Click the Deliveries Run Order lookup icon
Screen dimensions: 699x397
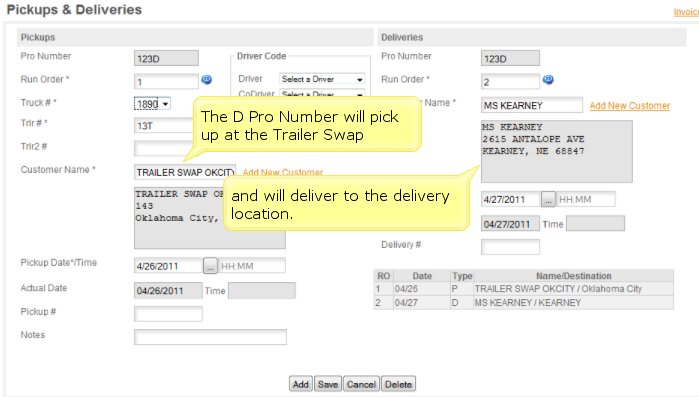pyautogui.click(x=548, y=80)
